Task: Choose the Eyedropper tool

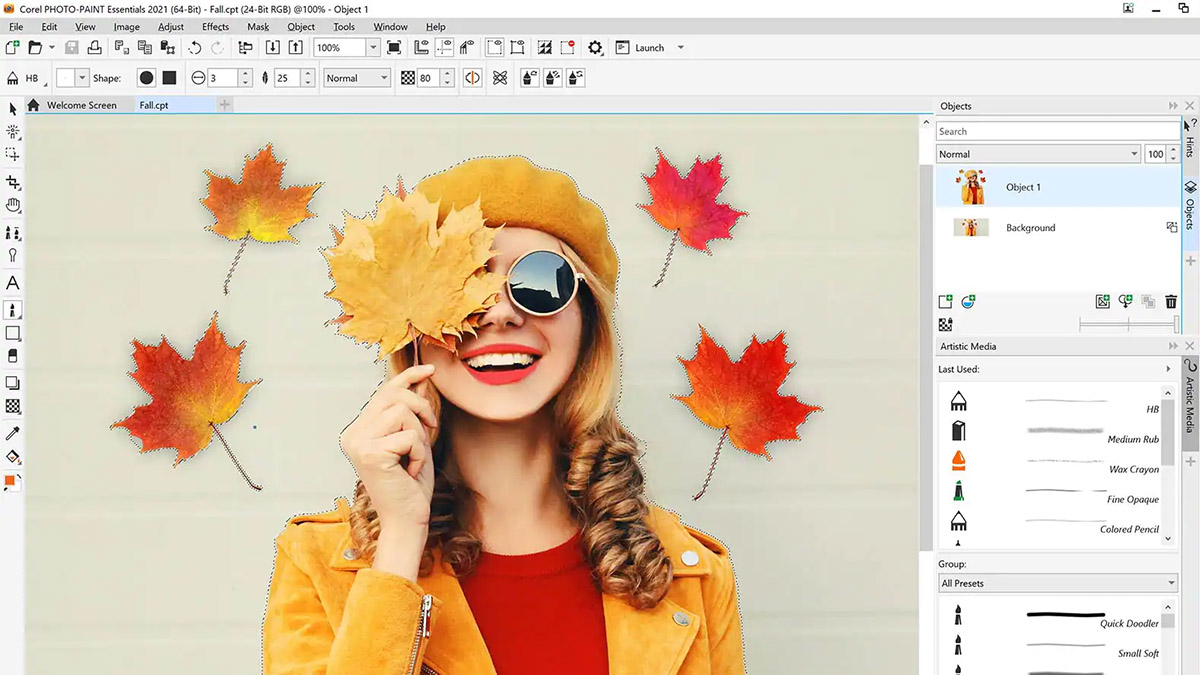Action: click(x=13, y=433)
